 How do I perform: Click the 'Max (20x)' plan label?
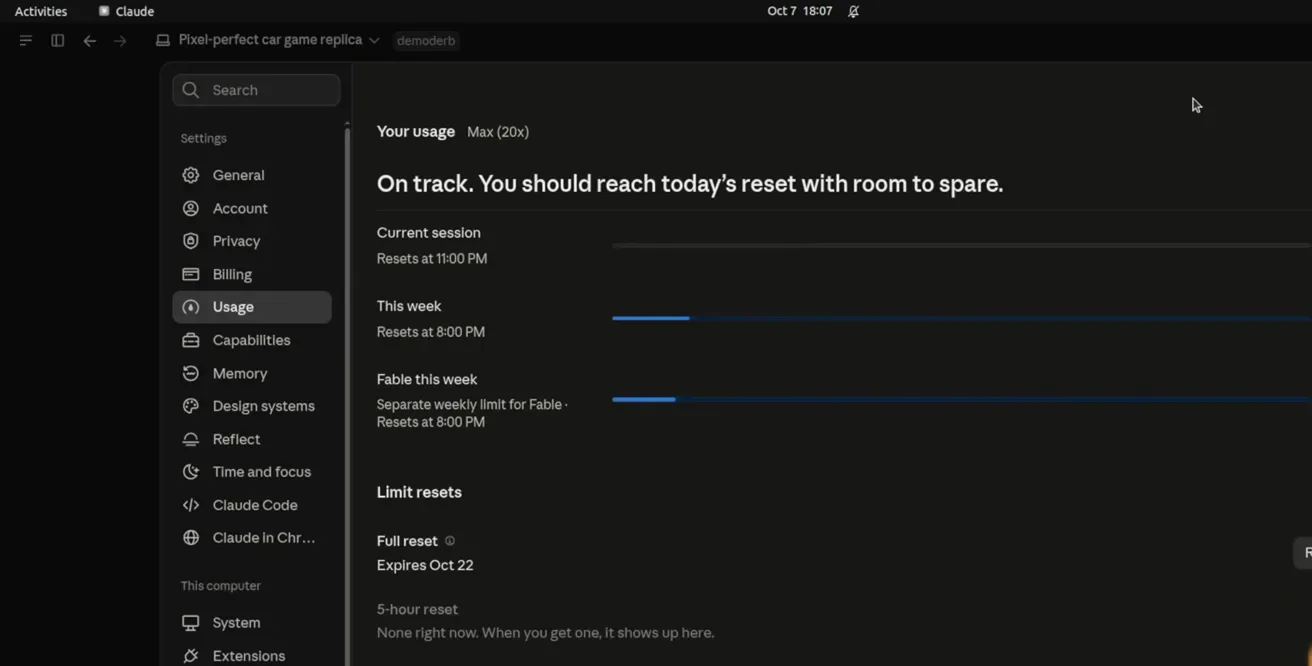pyautogui.click(x=498, y=132)
